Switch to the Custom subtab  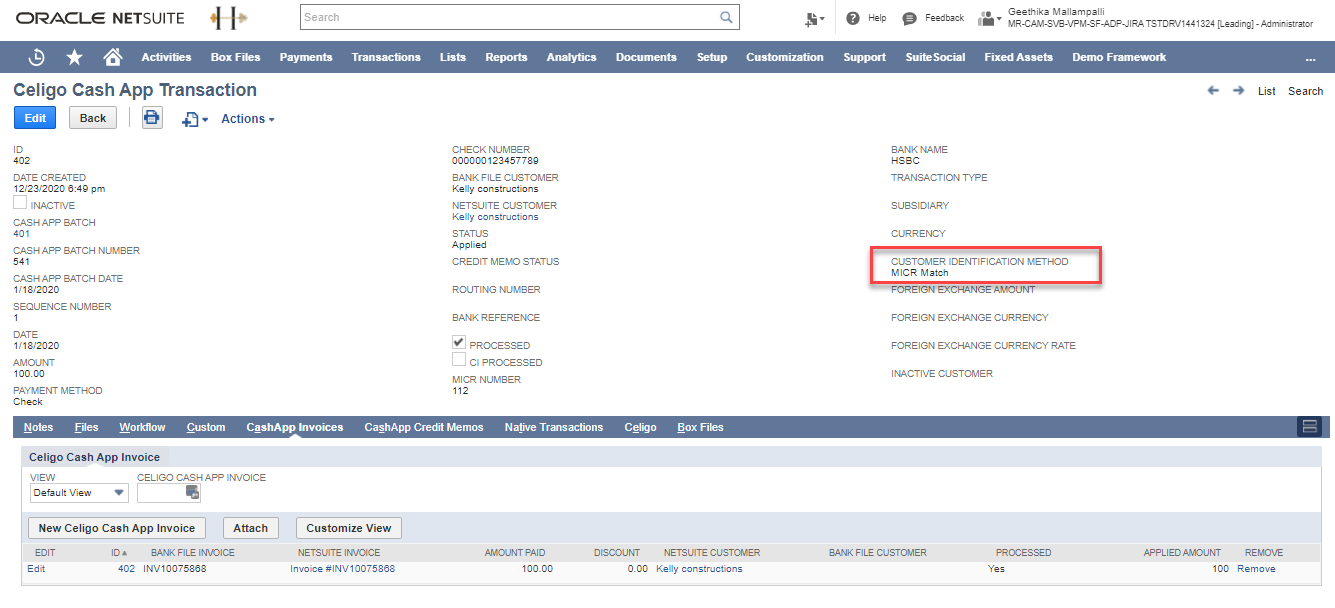click(206, 427)
